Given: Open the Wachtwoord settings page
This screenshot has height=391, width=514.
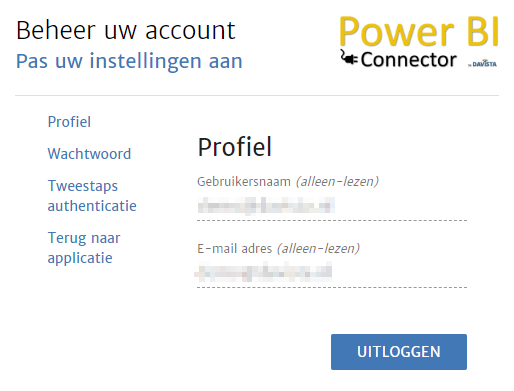Looking at the screenshot, I should 89,154.
